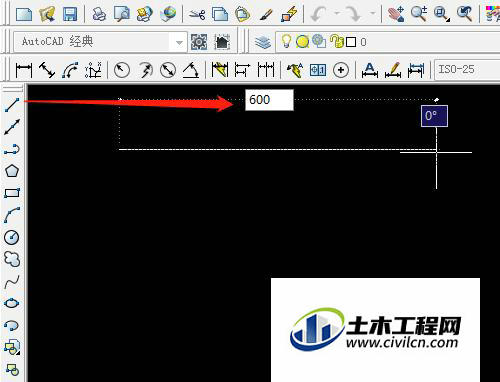Create a new drawing file
This screenshot has height=382, width=500.
[24, 14]
